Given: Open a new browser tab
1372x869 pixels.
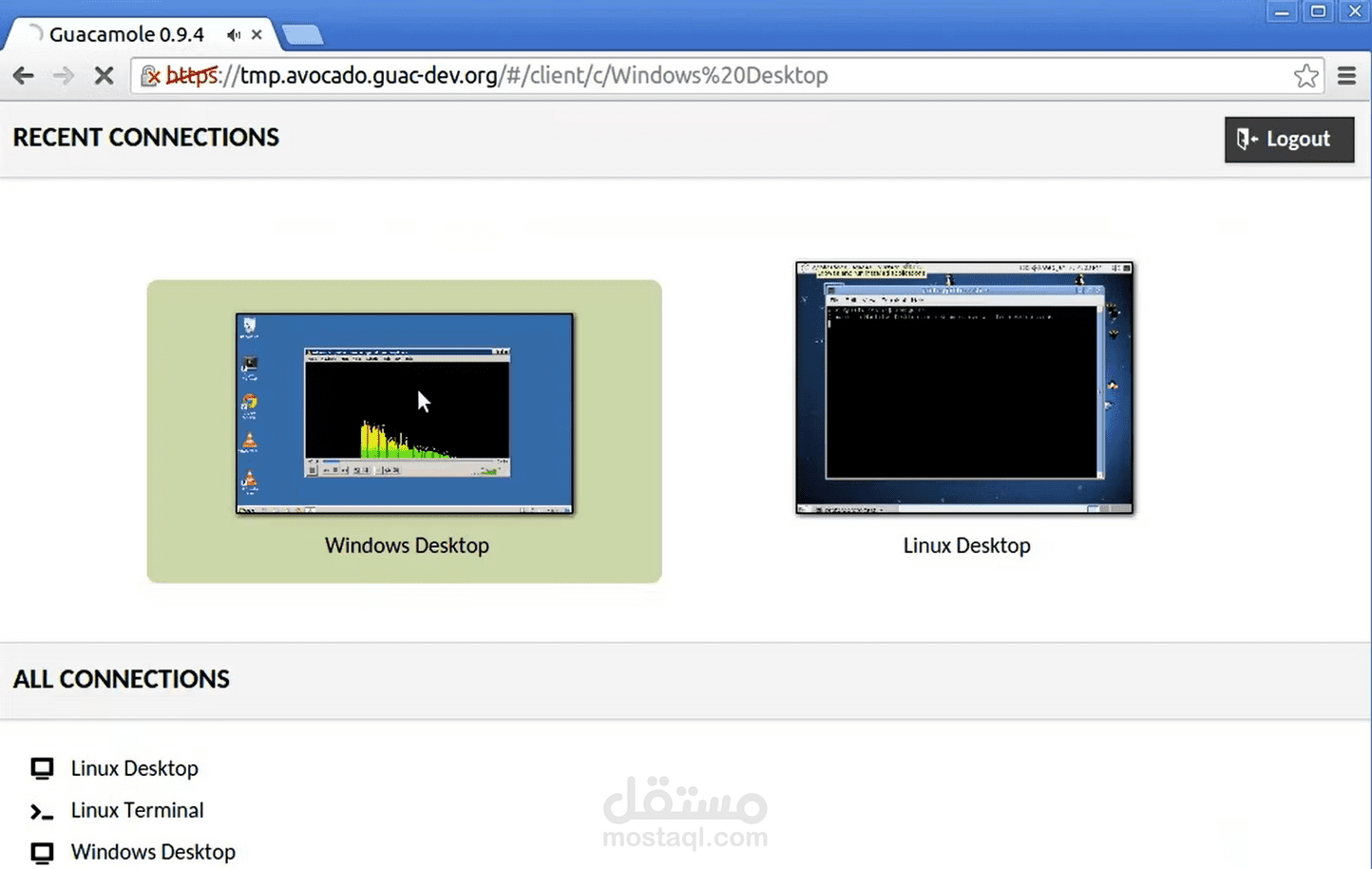Looking at the screenshot, I should point(303,35).
